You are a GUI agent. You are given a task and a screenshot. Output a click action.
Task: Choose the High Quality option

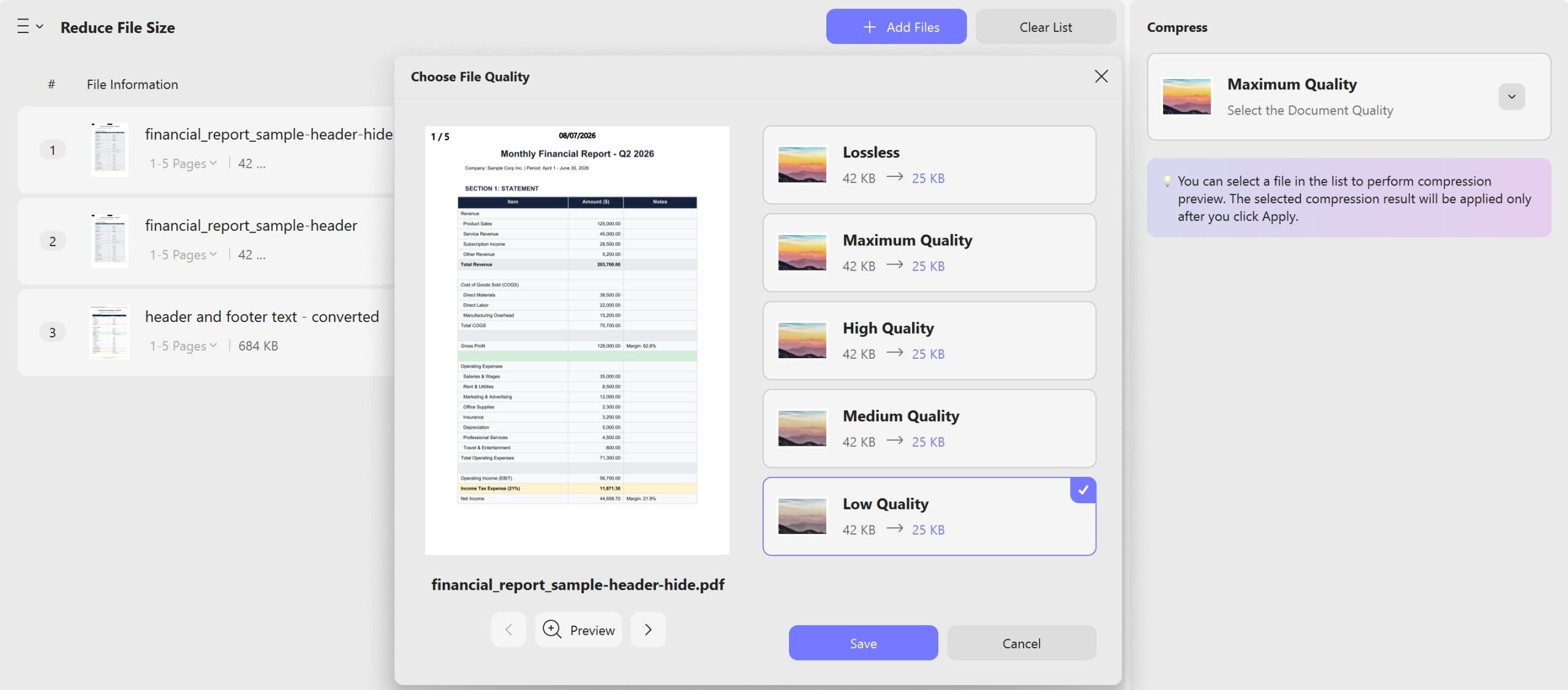[x=929, y=340]
